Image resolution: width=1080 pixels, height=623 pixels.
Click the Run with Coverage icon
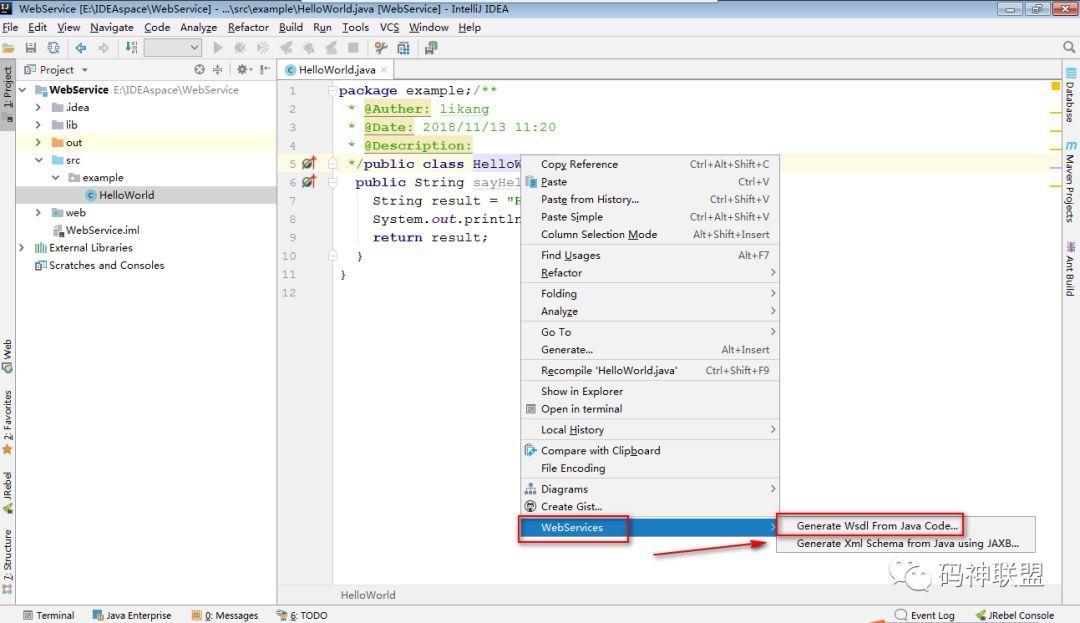coord(262,47)
